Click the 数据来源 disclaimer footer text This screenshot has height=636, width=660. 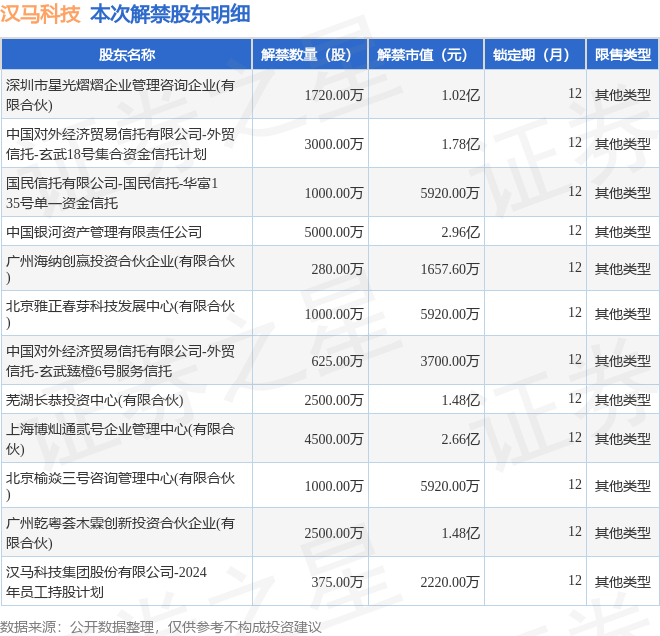[x=160, y=627]
